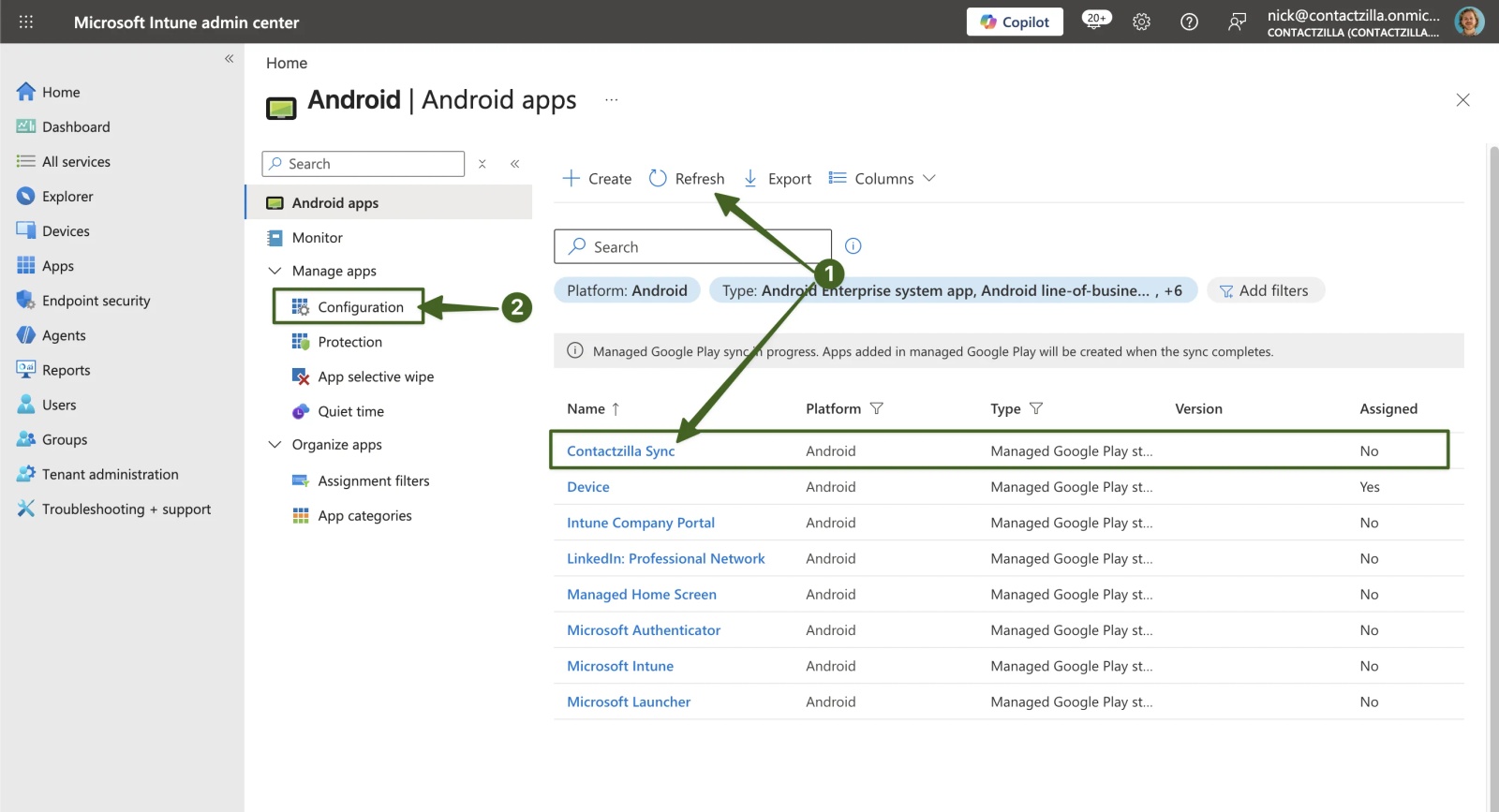The height and width of the screenshot is (812, 1499).
Task: Sort by the Name column arrow
Action: click(616, 409)
